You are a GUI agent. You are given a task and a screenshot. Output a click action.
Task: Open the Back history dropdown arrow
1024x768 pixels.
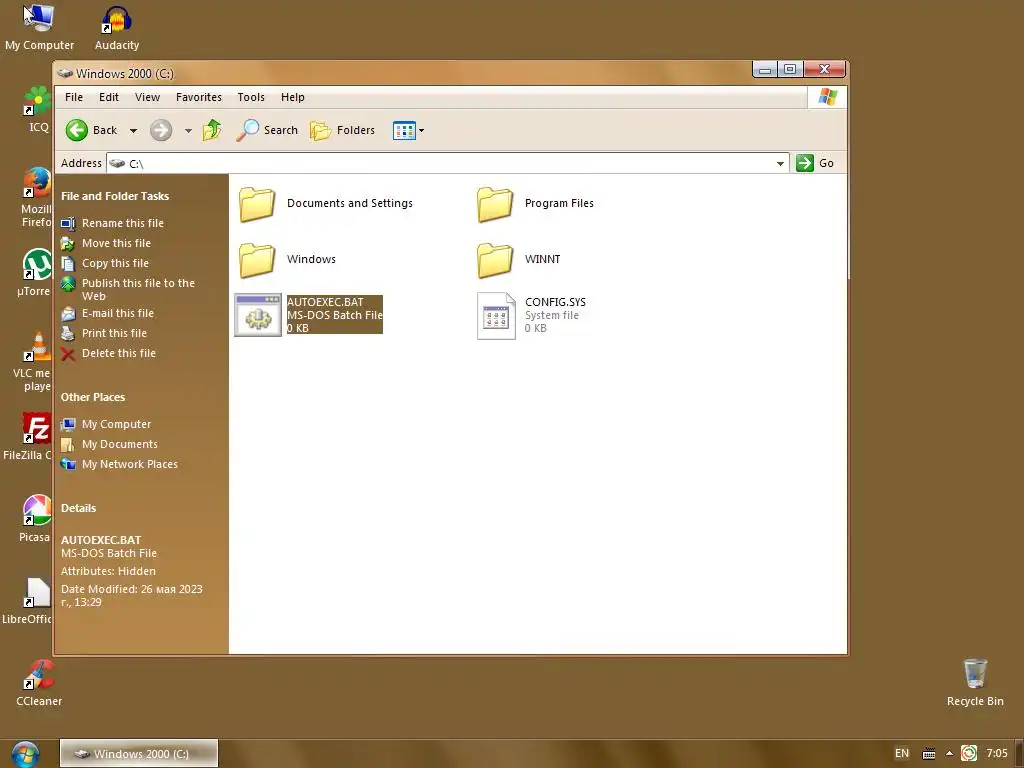click(133, 131)
